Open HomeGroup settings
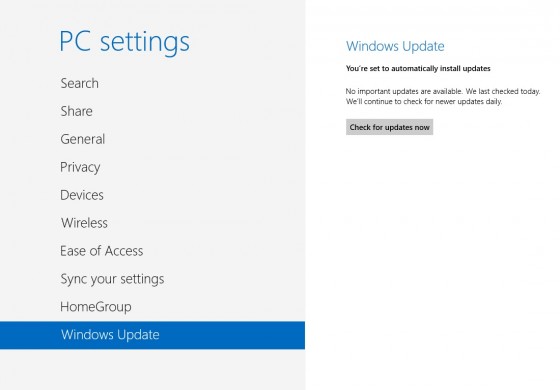This screenshot has height=390, width=560. [x=96, y=306]
